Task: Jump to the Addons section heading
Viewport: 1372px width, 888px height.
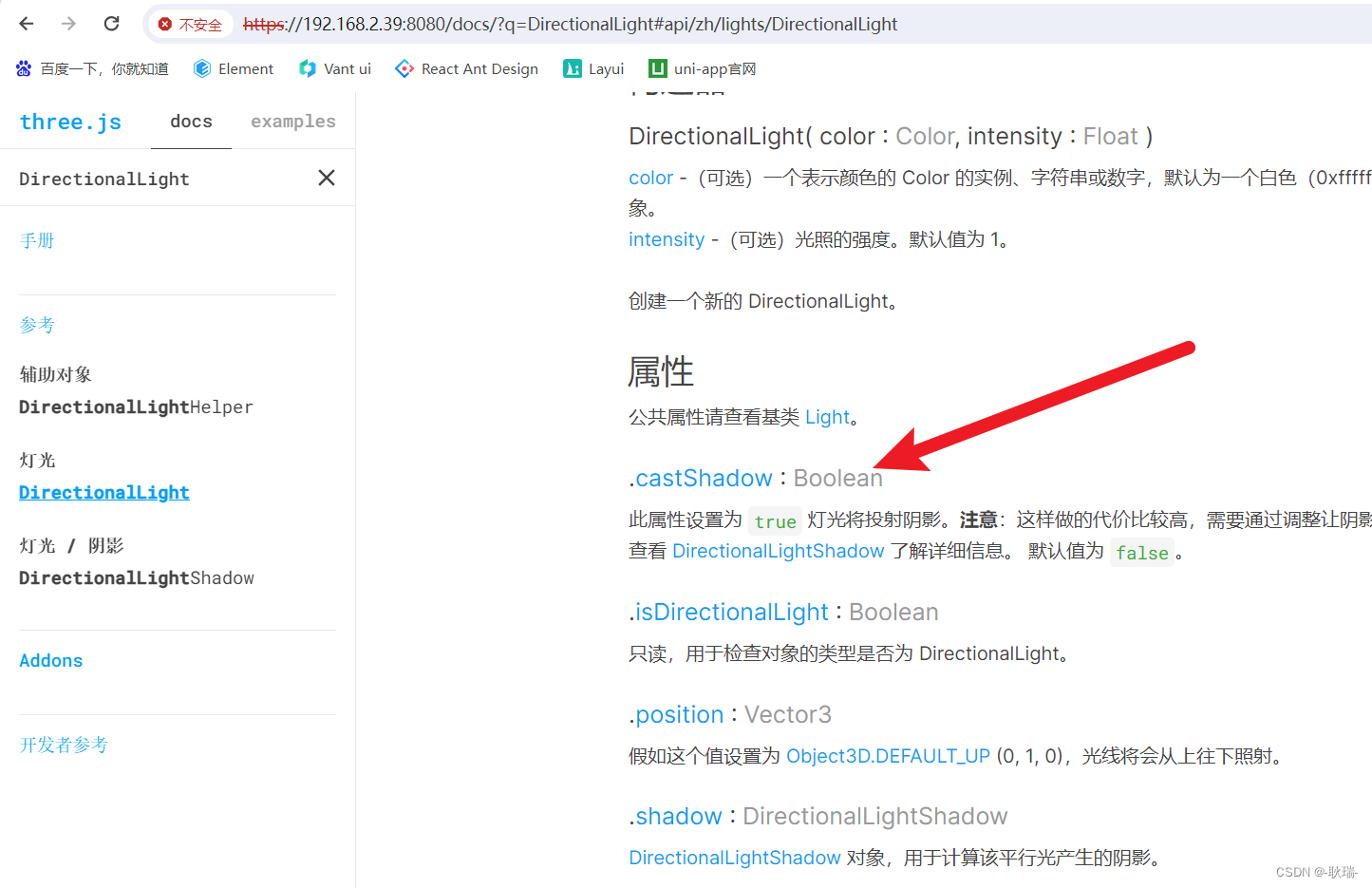Action: pyautogui.click(x=51, y=660)
